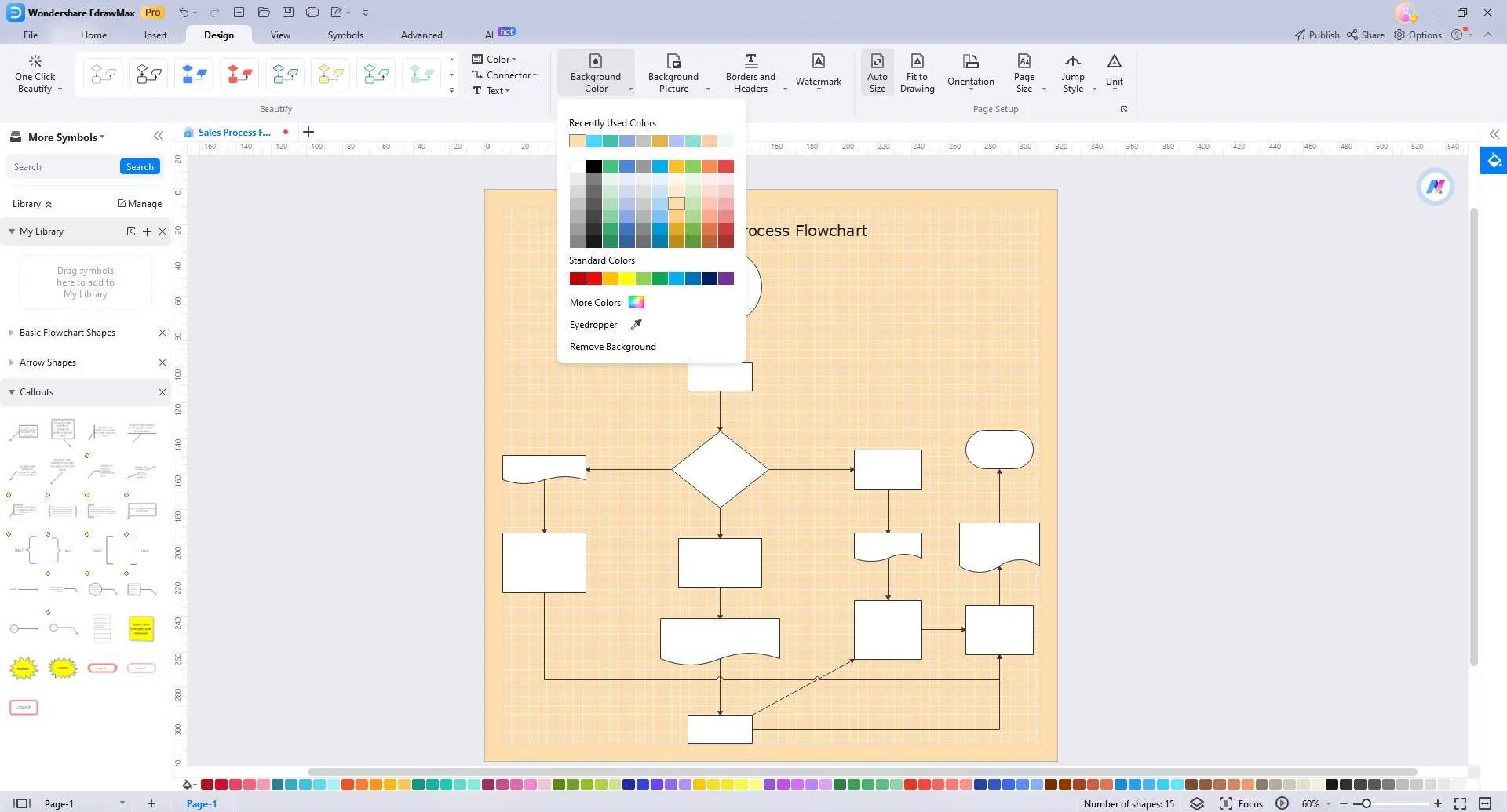Open the Unit setting

tap(1115, 73)
